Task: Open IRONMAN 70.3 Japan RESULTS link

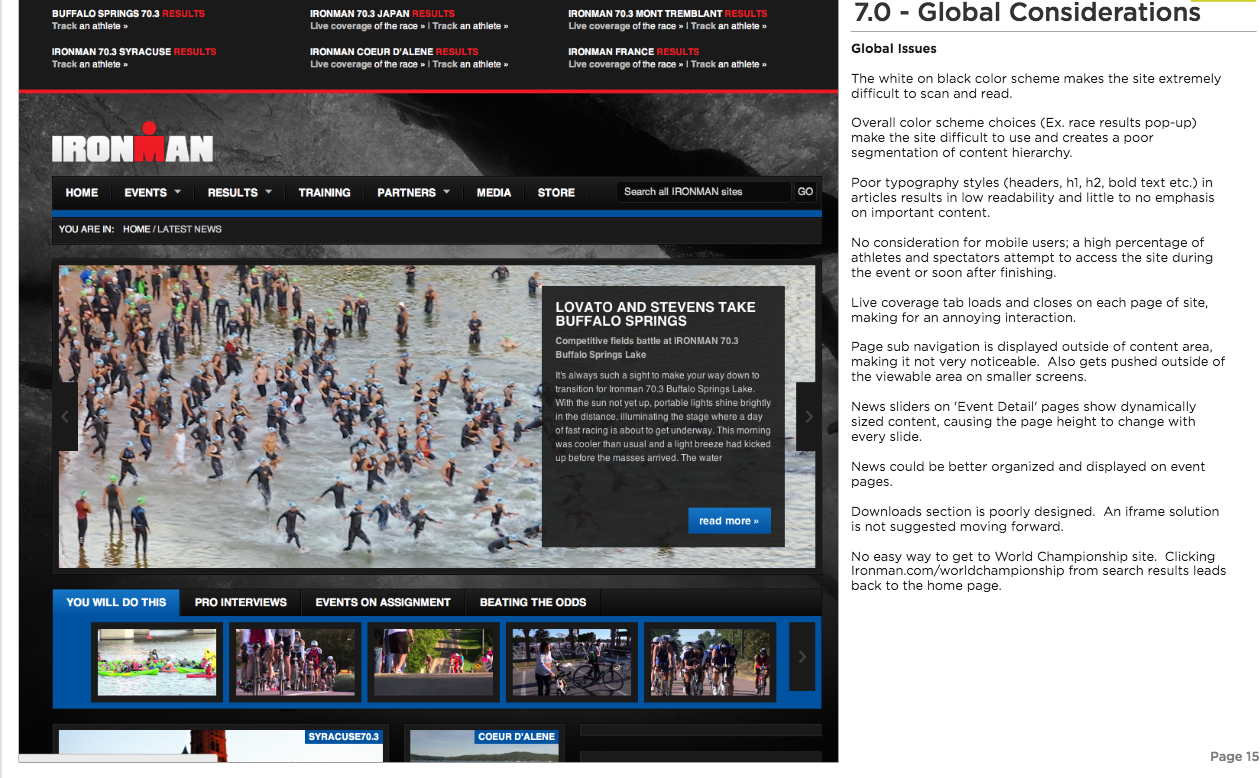Action: coord(433,14)
